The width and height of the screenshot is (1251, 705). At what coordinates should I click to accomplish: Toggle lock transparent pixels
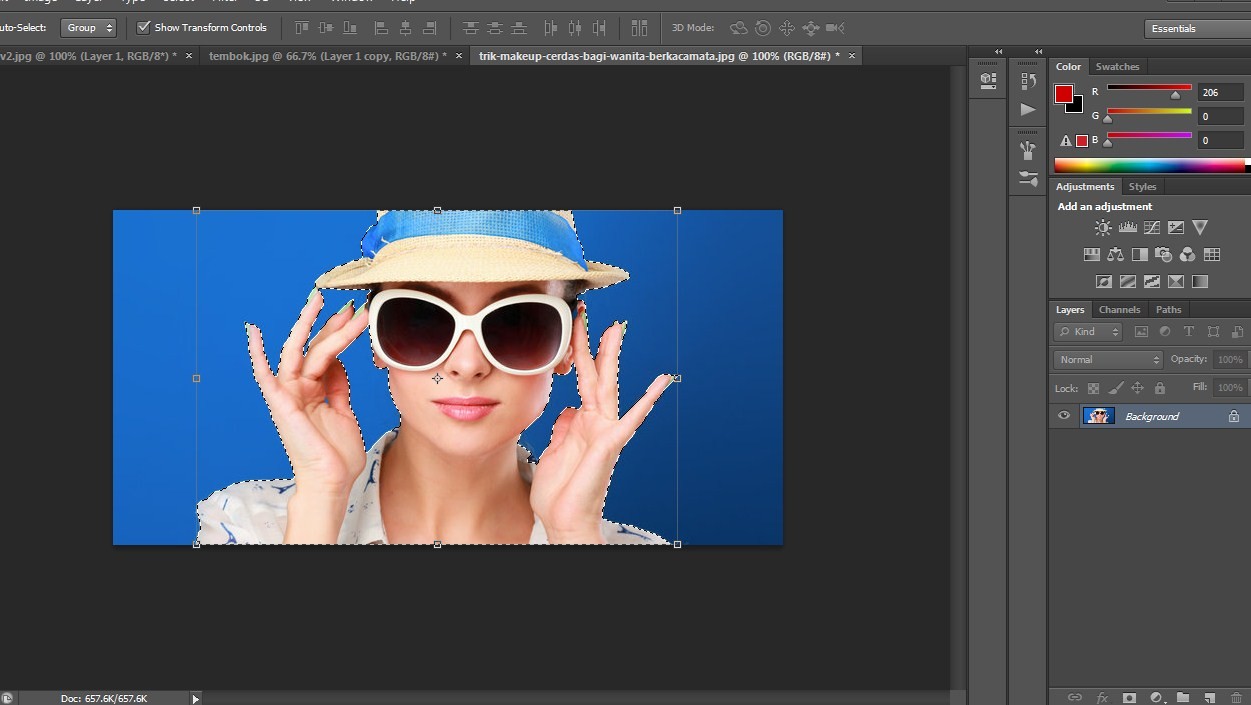[1093, 388]
